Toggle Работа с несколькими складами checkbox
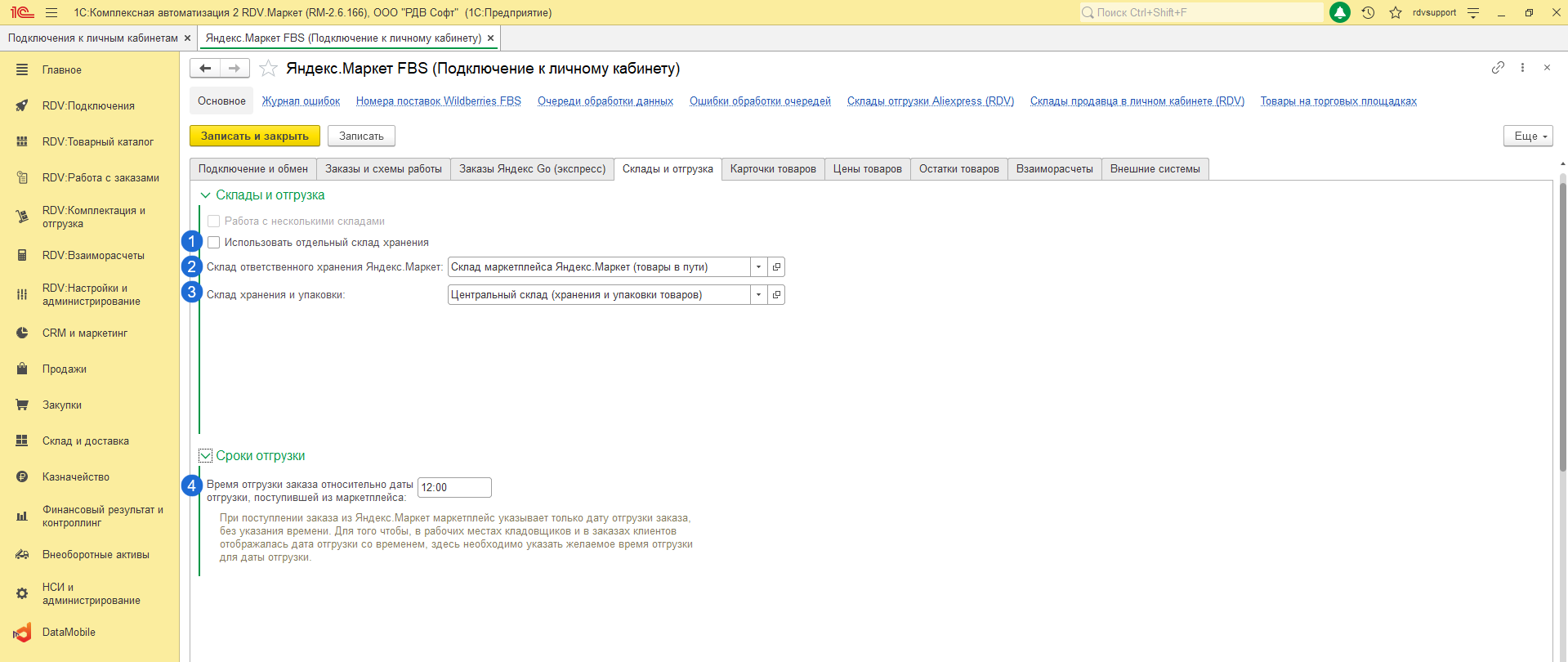This screenshot has height=662, width=1568. pyautogui.click(x=213, y=221)
